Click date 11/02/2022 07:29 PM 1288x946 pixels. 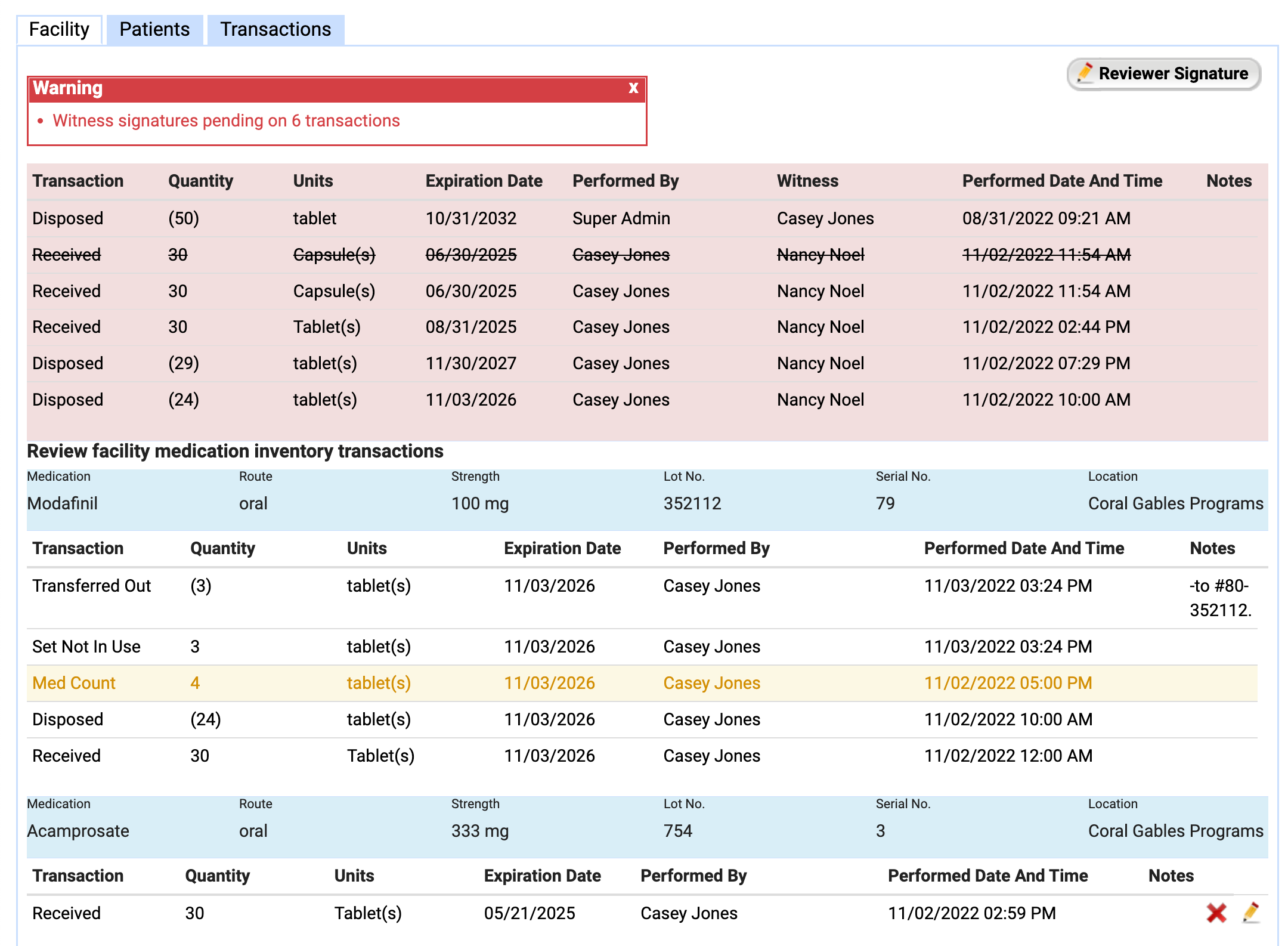pos(1046,363)
